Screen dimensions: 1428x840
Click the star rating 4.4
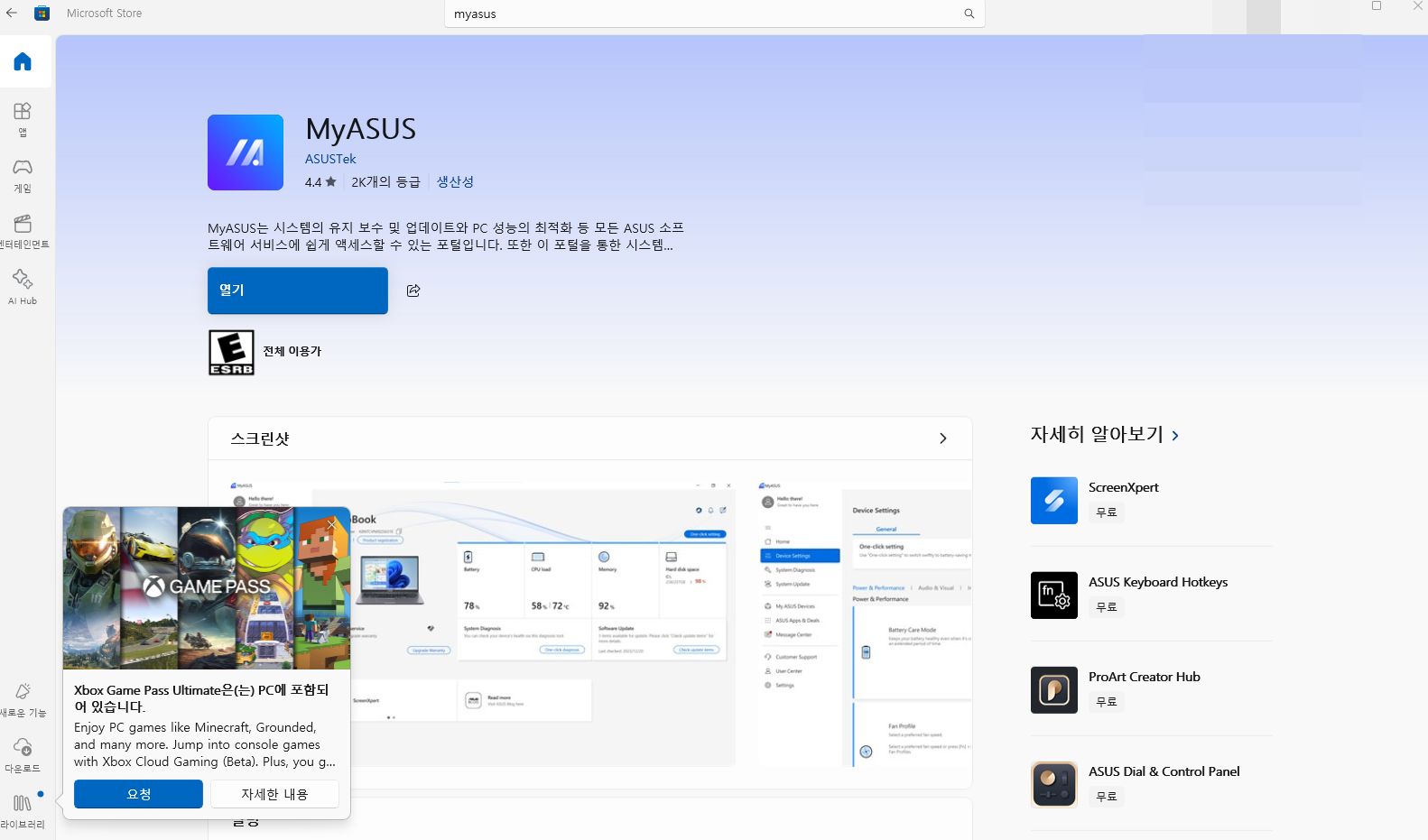tap(320, 182)
